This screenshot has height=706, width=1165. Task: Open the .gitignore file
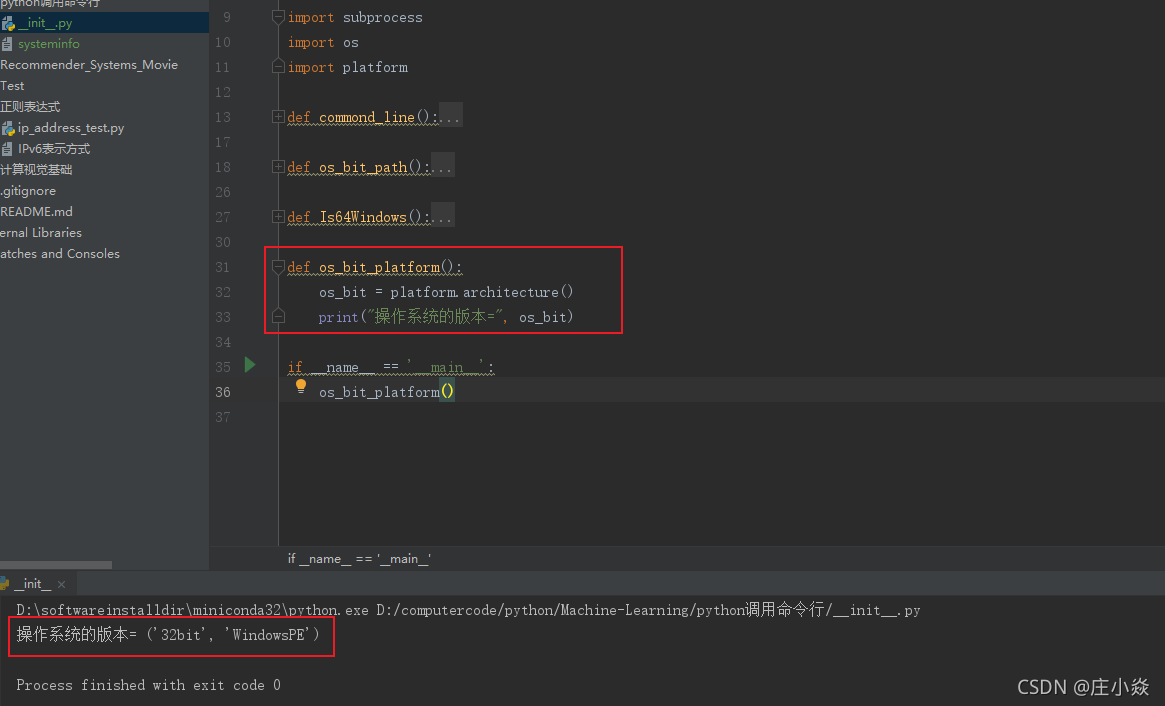pos(28,190)
